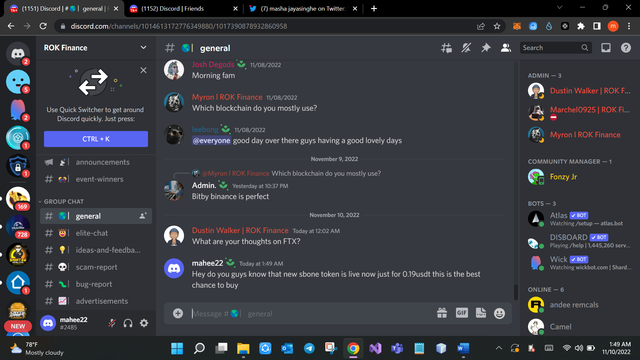
Task: Open the gift Nitro icon
Action: pyautogui.click(x=442, y=313)
